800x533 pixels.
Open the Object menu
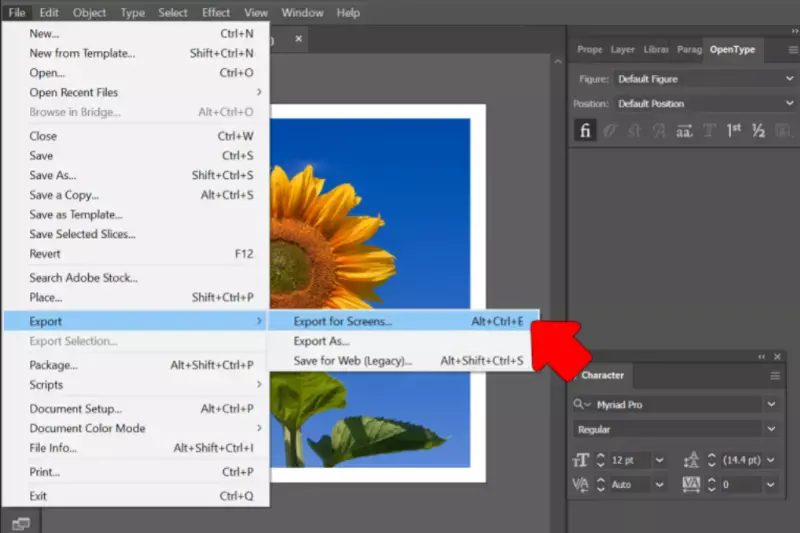tap(89, 13)
